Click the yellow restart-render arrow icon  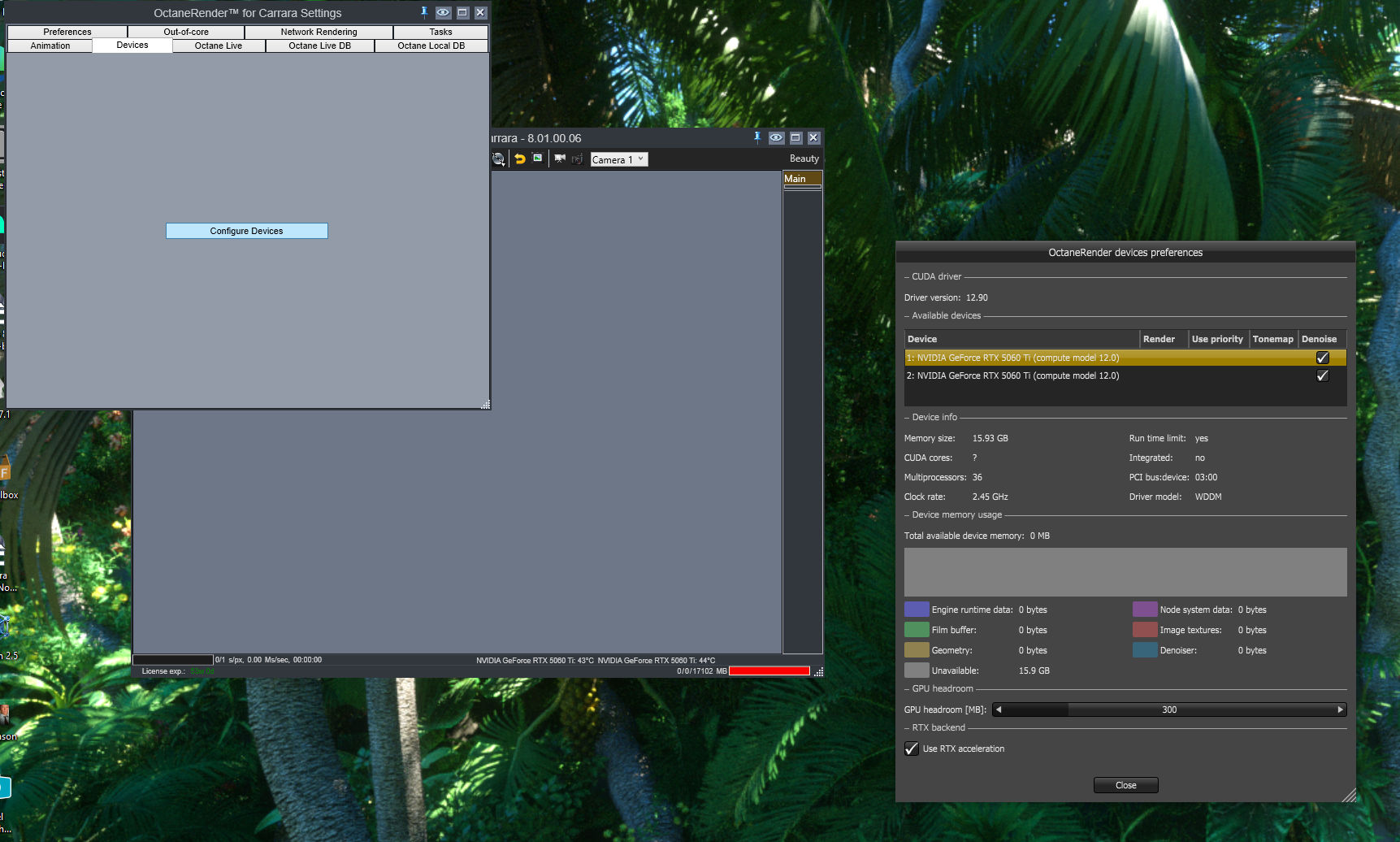[x=520, y=159]
